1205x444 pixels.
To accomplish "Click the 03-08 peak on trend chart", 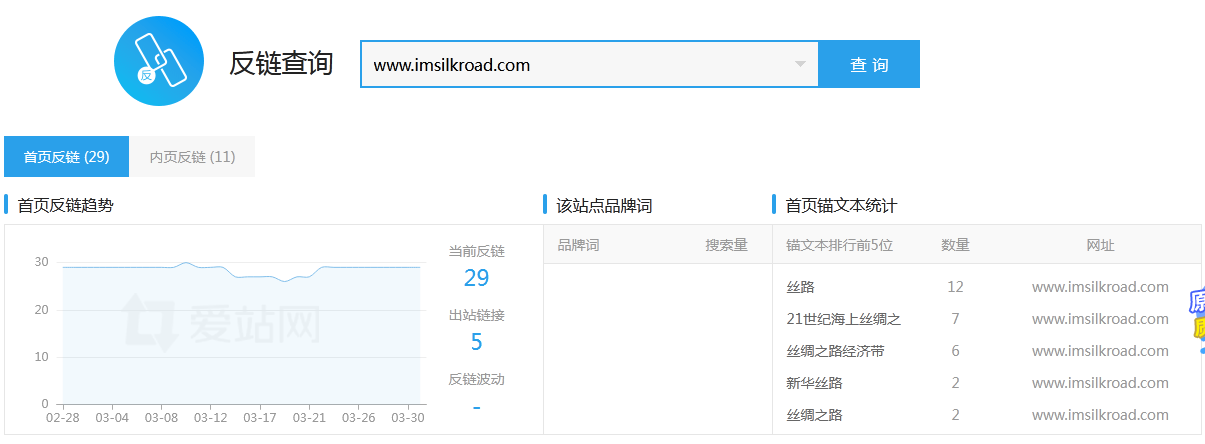I will (186, 263).
